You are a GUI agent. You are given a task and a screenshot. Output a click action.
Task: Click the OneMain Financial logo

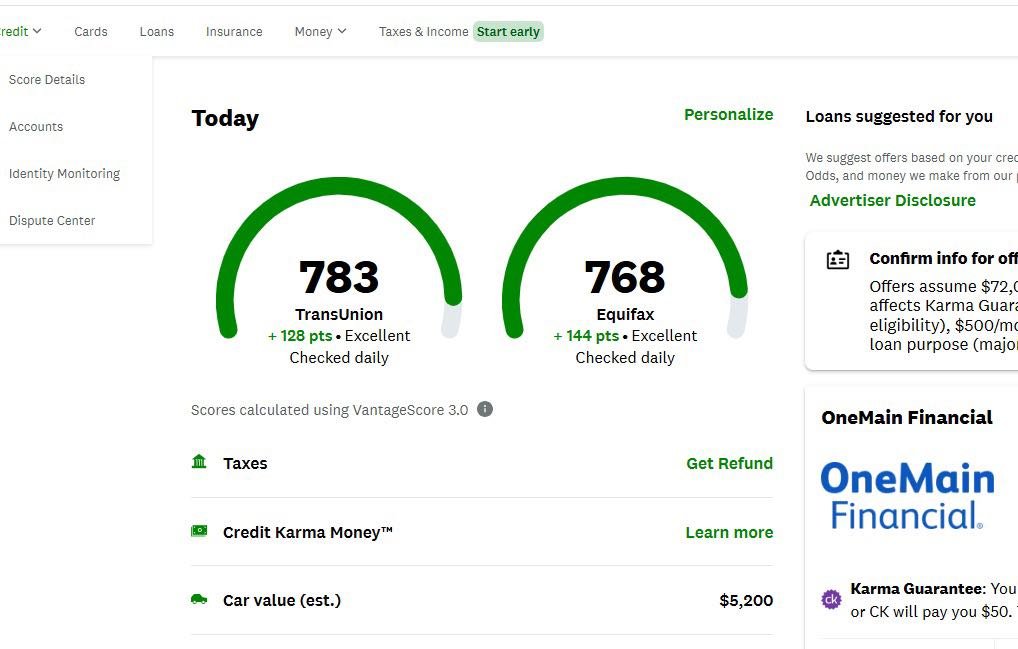pyautogui.click(x=907, y=495)
